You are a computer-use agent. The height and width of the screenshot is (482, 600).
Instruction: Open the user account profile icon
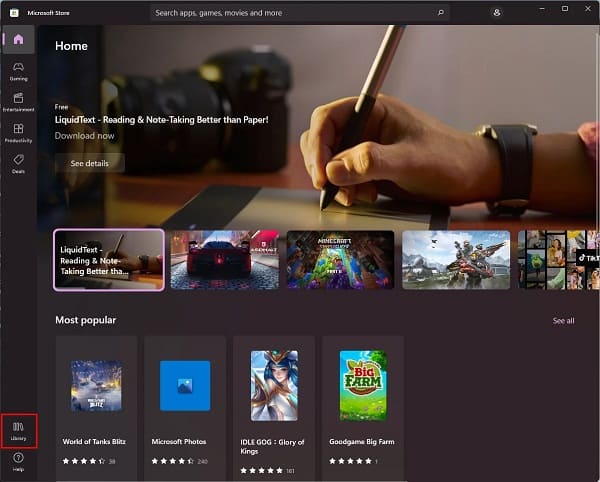coord(497,13)
